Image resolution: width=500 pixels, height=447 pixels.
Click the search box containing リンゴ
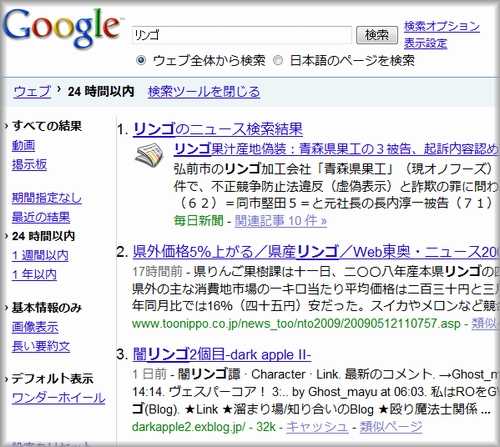[242, 35]
